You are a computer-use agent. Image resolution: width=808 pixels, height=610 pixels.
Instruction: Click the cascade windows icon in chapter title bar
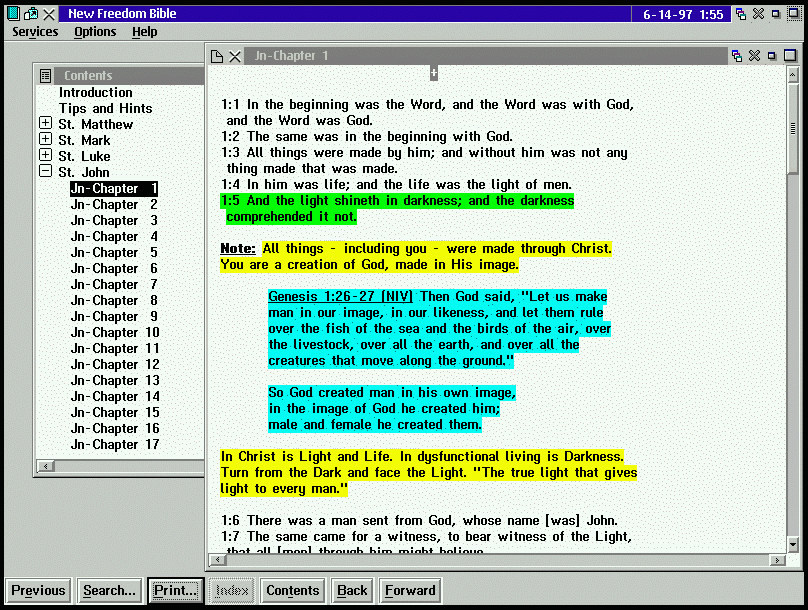737,56
